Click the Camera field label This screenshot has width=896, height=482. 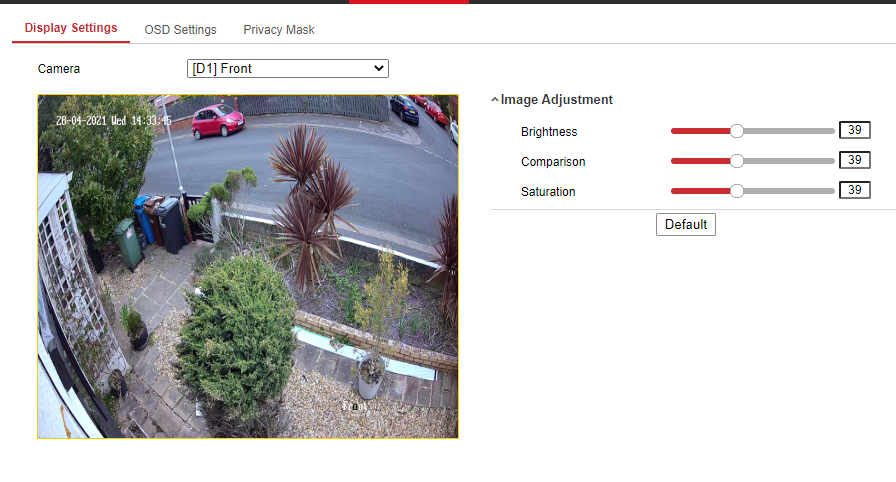[x=59, y=69]
